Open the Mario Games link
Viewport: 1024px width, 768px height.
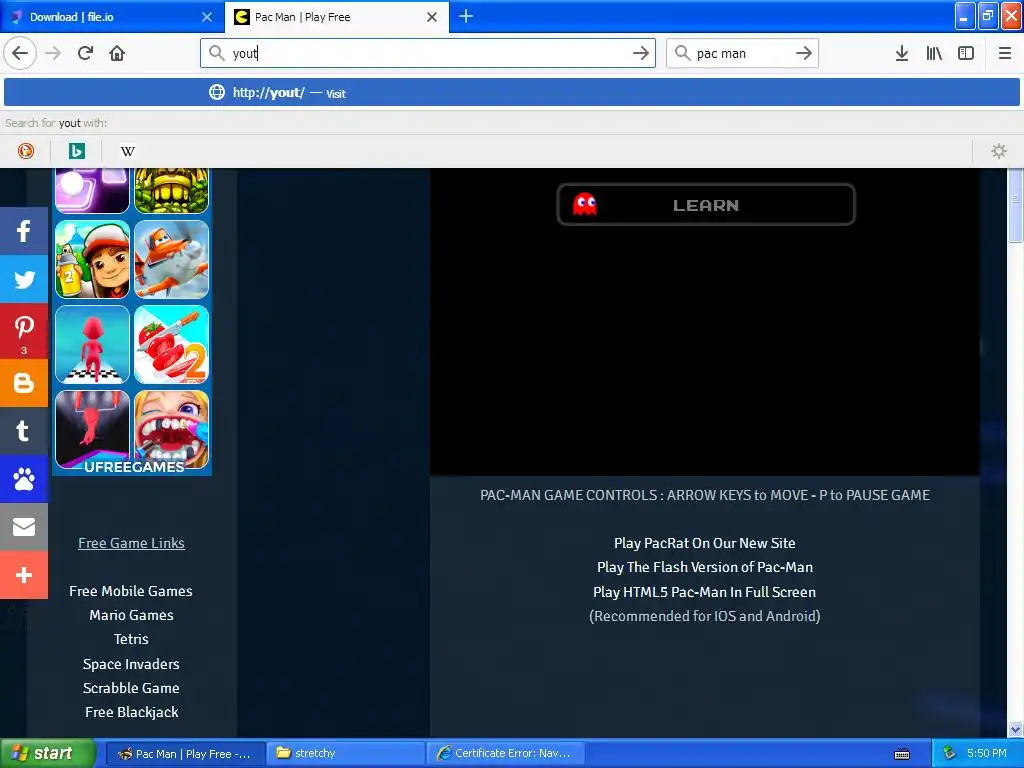[x=131, y=615]
